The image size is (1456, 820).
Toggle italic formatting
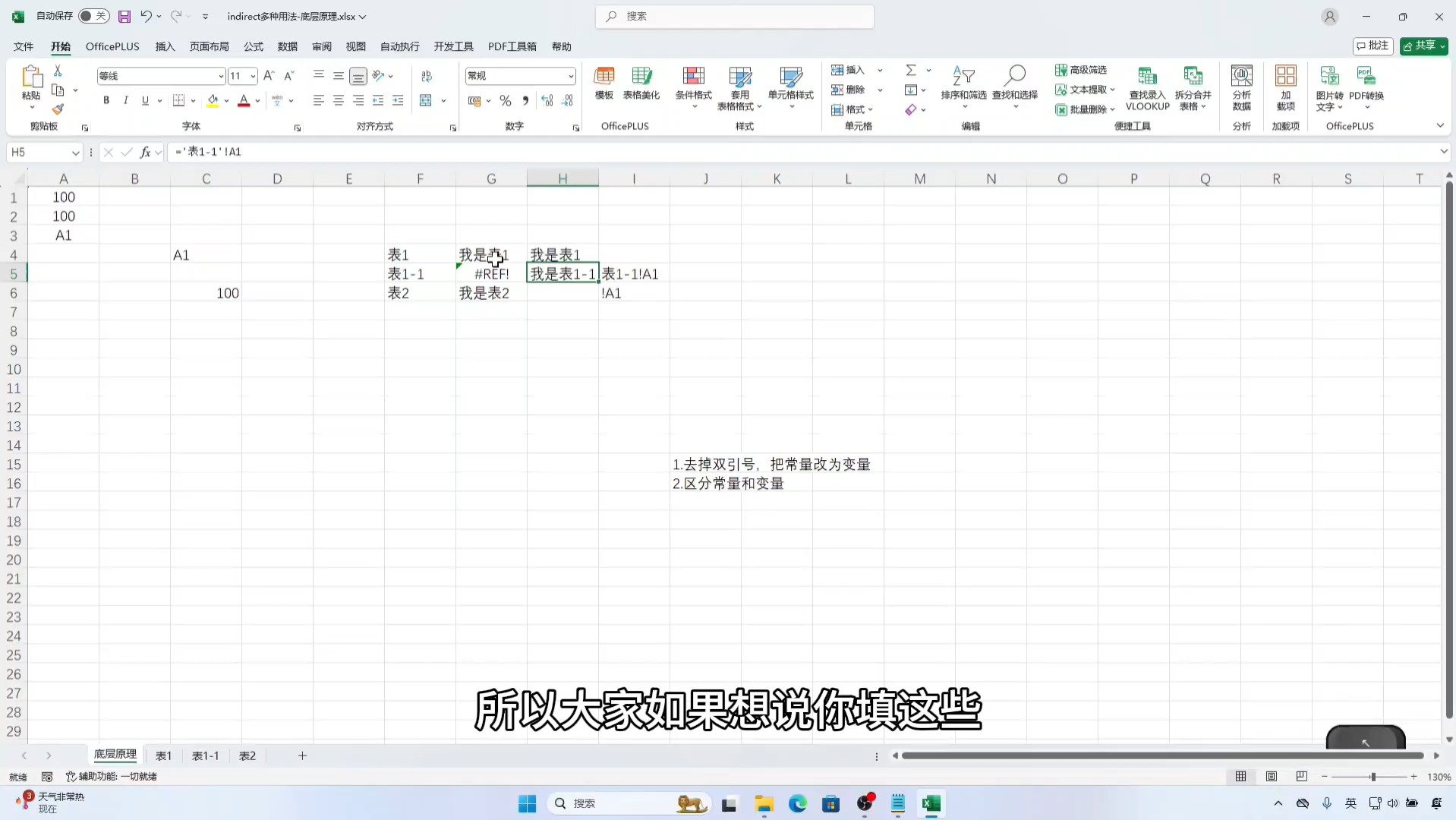[x=125, y=99]
